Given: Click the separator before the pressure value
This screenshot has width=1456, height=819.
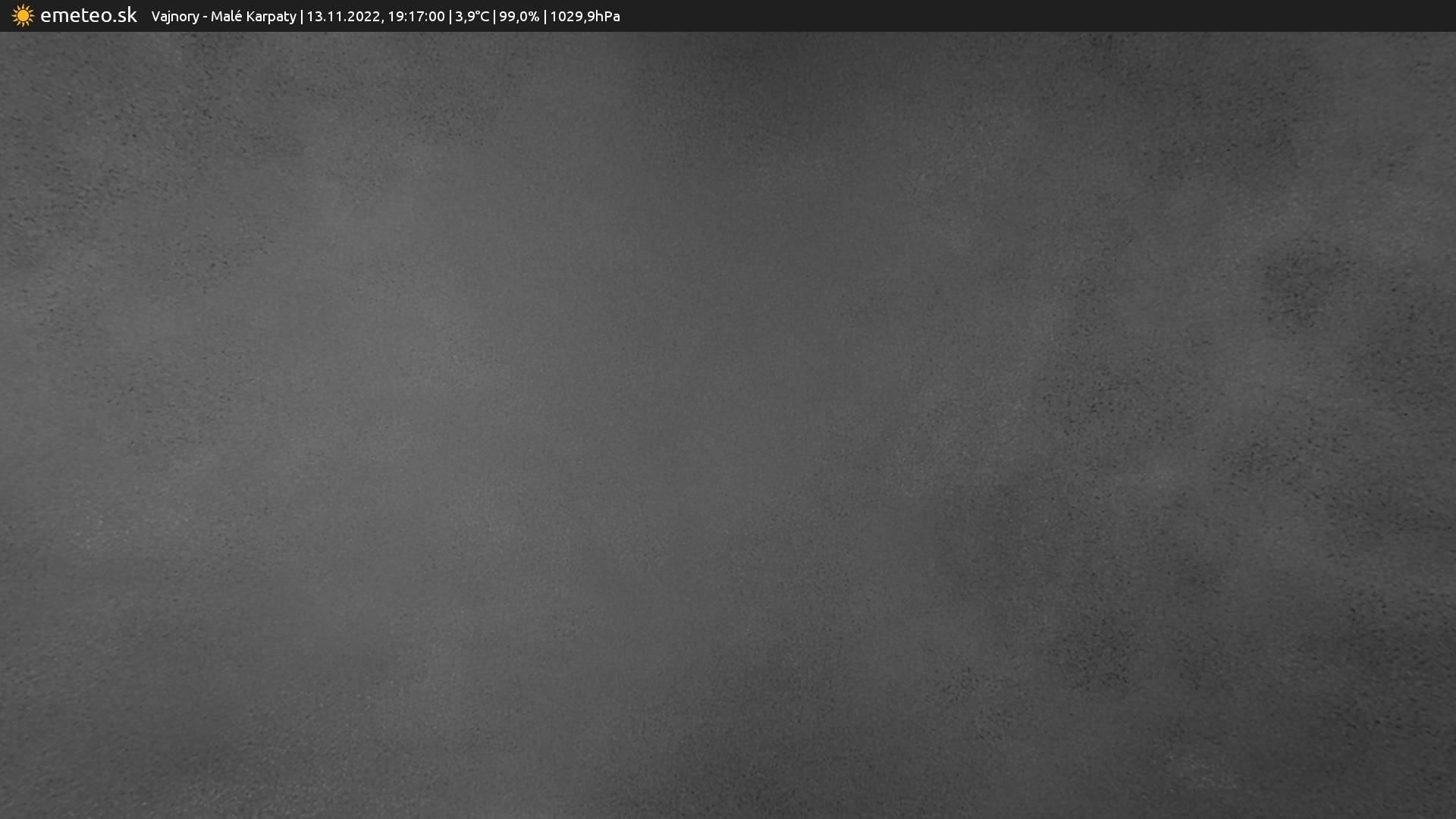Looking at the screenshot, I should (545, 17).
